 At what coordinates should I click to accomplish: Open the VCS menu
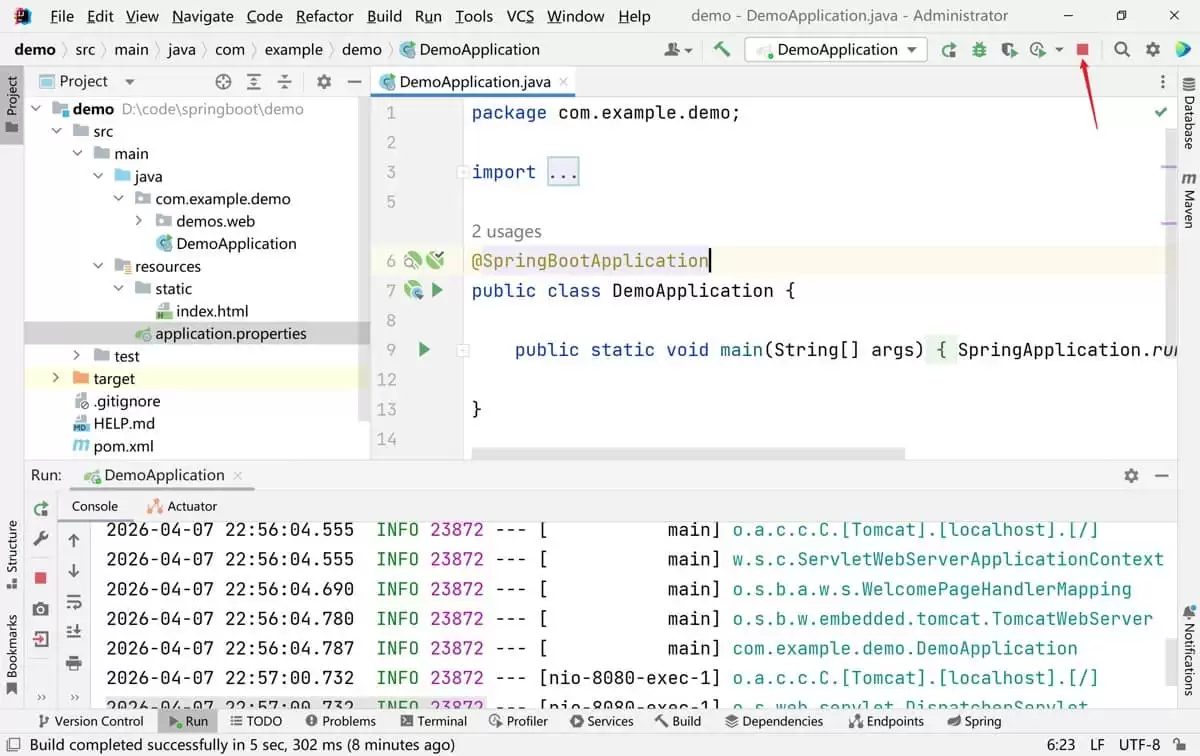(520, 16)
